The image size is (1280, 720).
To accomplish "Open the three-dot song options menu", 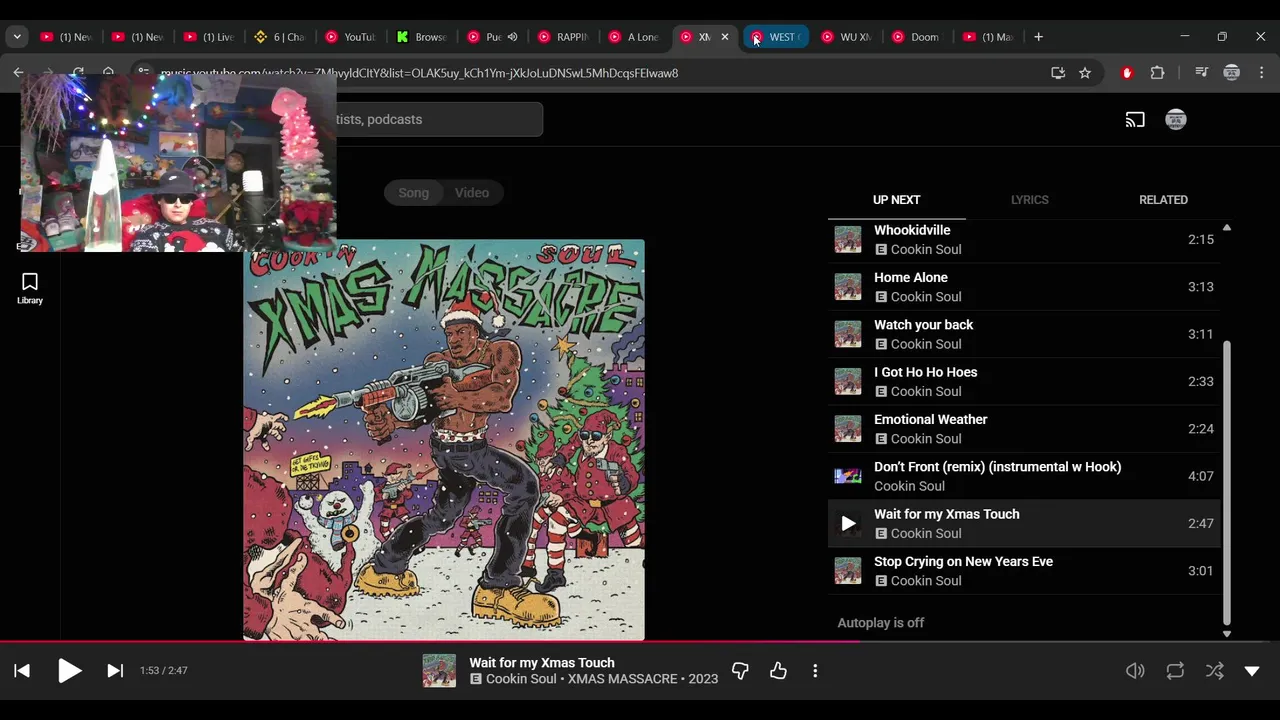I will tap(815, 671).
